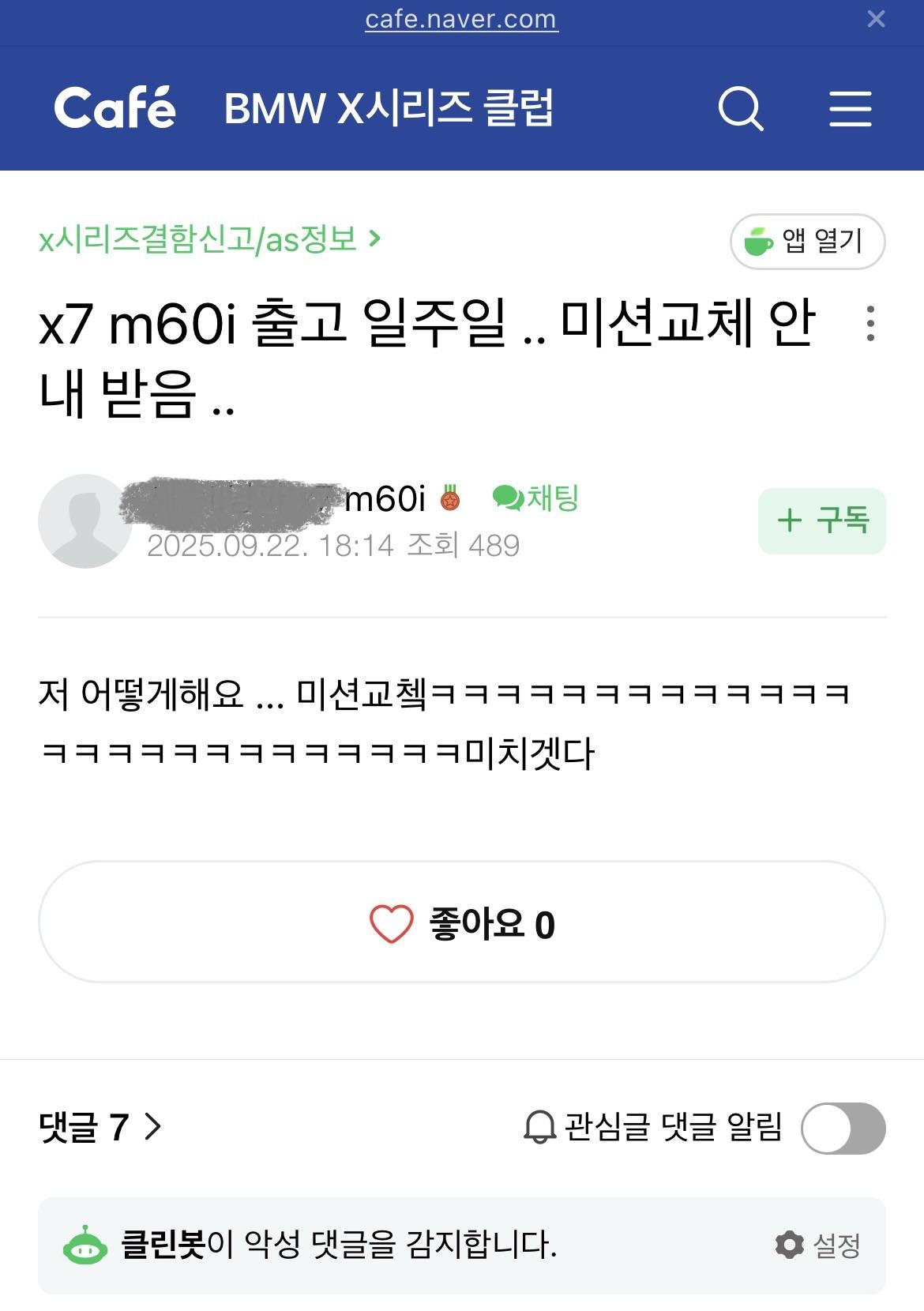Image resolution: width=924 pixels, height=1311 pixels.
Task: Toggle 관심글 댓글 알림 switch
Action: coord(843,1128)
